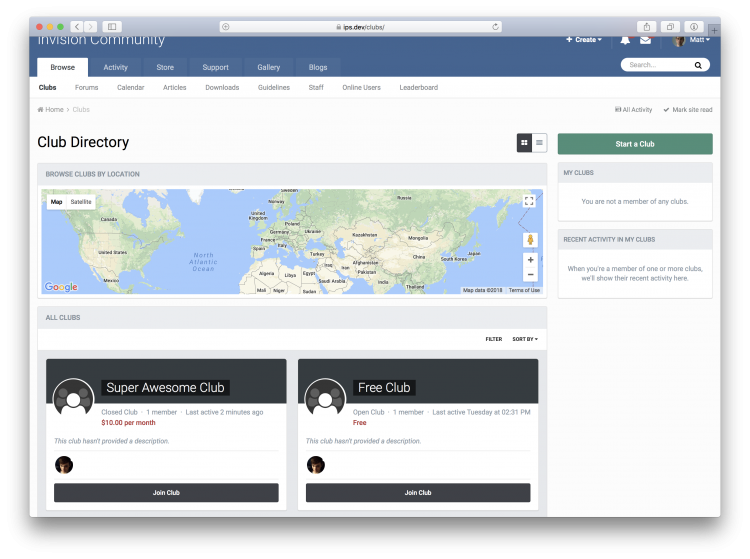
Task: Show all tabs overview icon
Action: pyautogui.click(x=670, y=27)
